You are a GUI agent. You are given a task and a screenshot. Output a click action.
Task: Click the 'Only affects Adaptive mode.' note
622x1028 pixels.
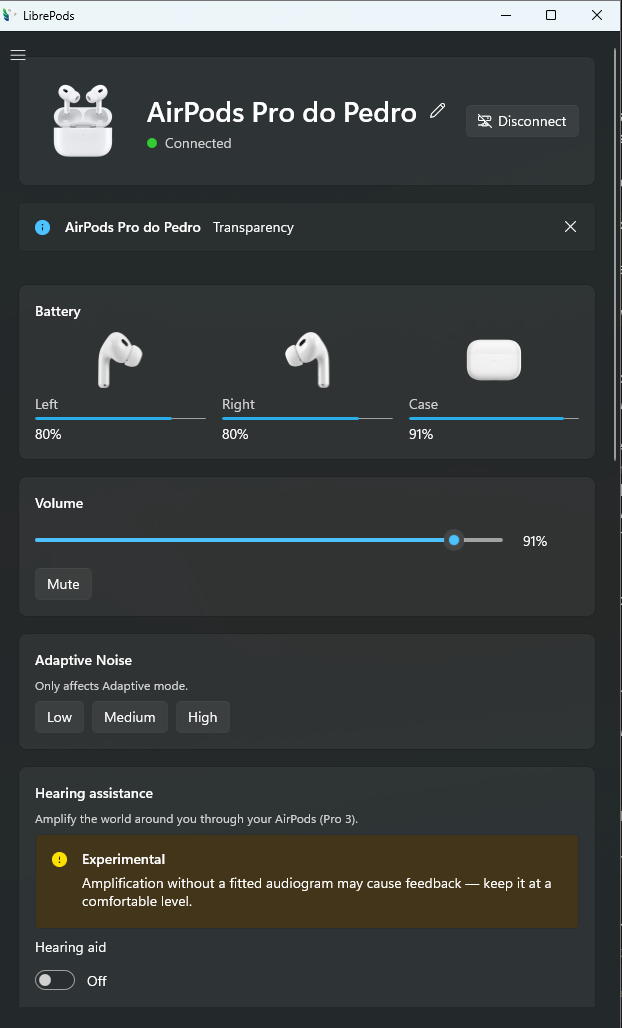tap(111, 686)
